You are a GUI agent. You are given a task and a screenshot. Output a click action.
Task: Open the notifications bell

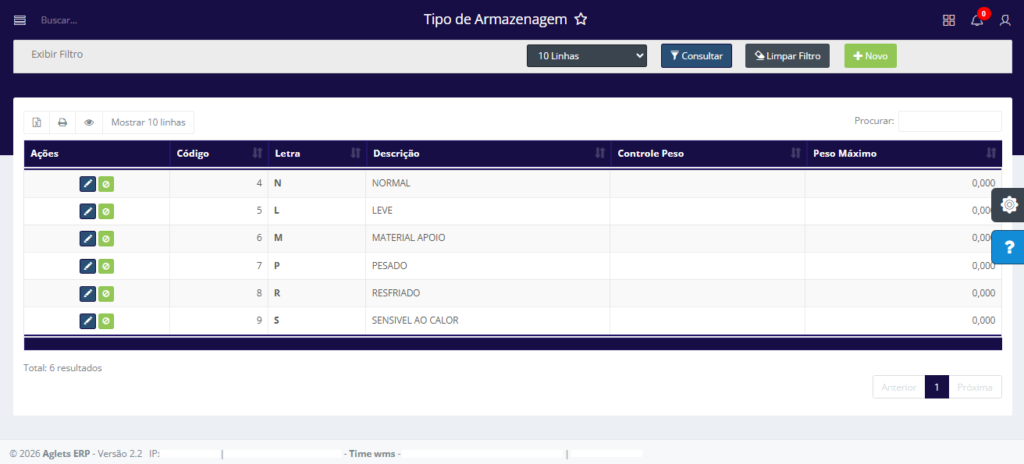point(977,20)
